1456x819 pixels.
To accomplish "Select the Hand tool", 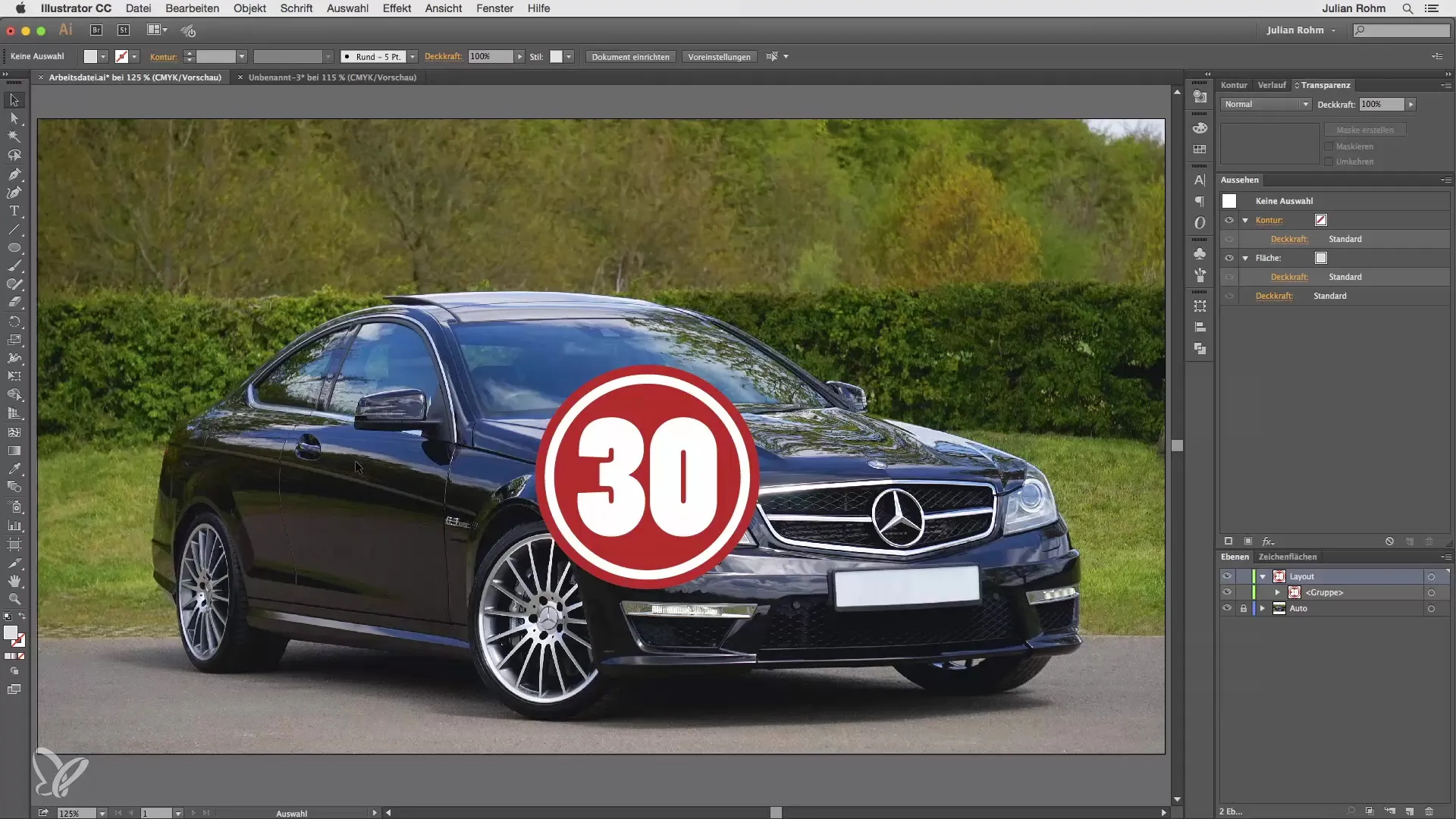I will pyautogui.click(x=14, y=581).
